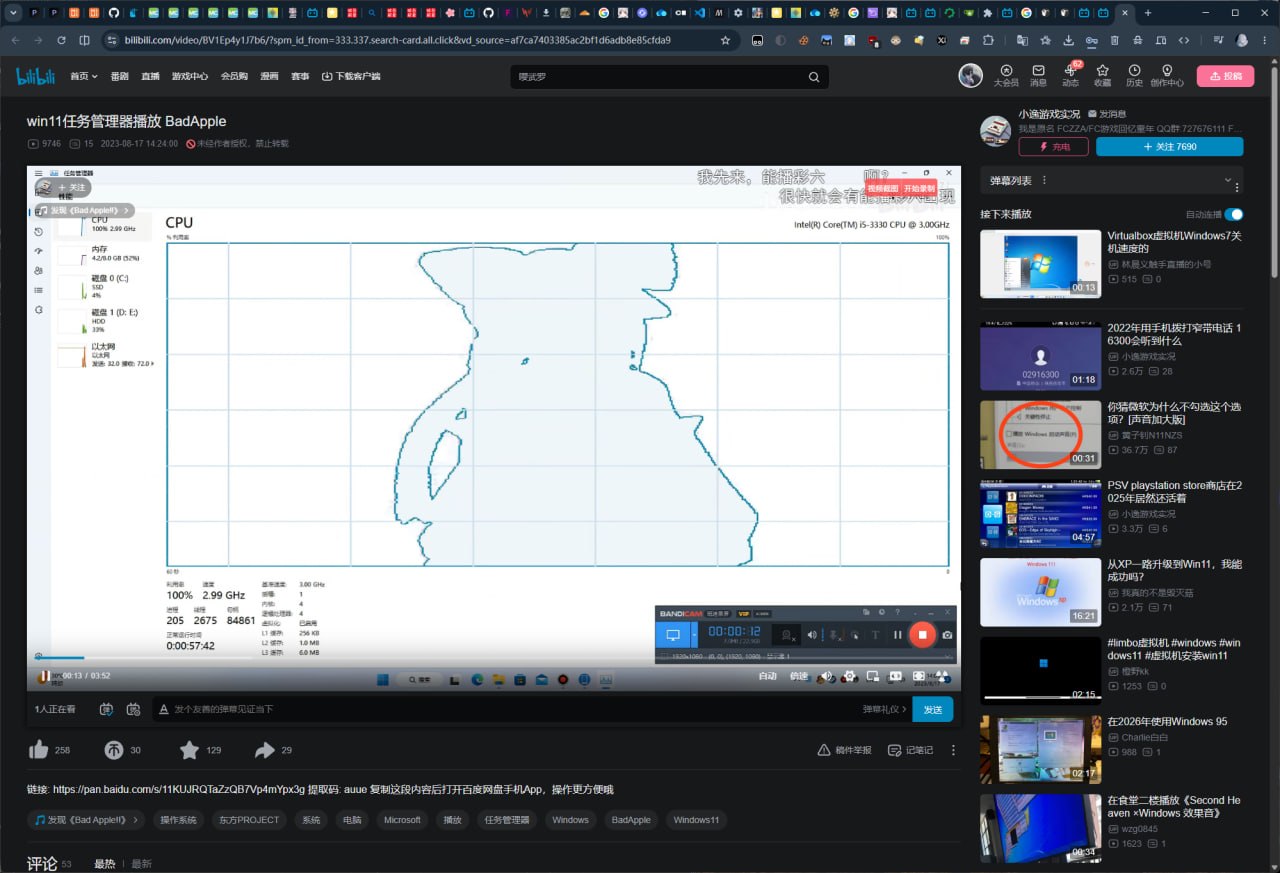Image resolution: width=1280 pixels, height=873 pixels.
Task: Open the 从XP一路升级到Win11 video thumbnail
Action: click(1040, 591)
